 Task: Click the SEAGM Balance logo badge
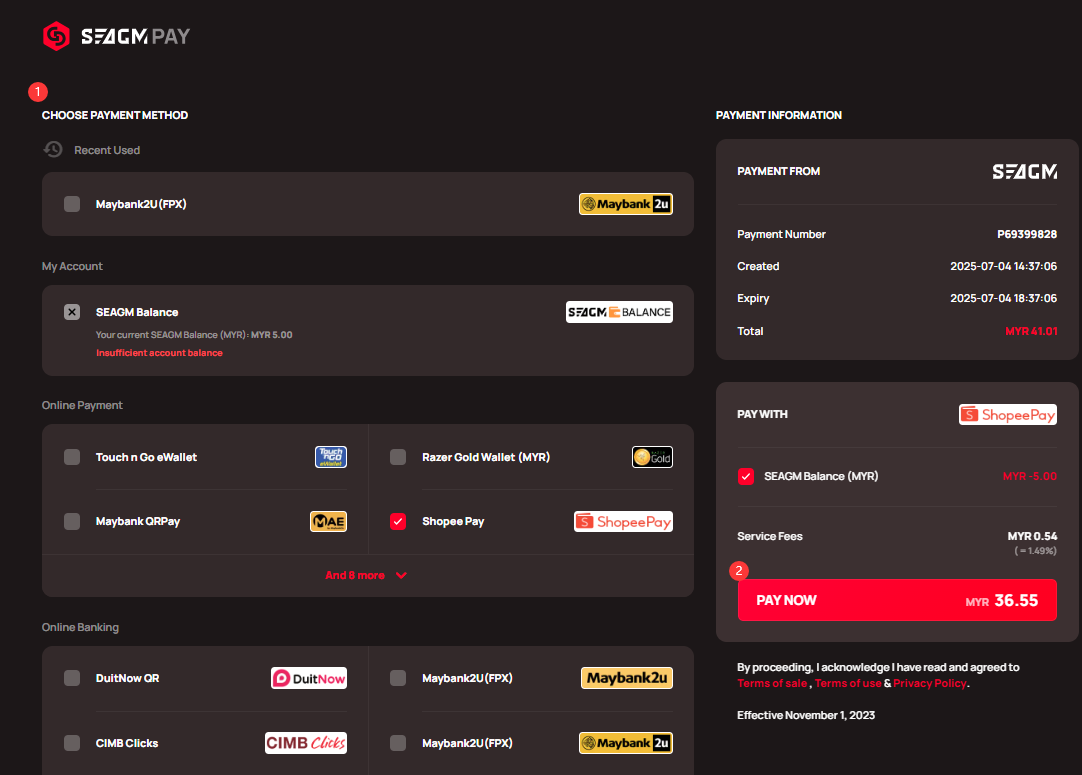tap(619, 312)
